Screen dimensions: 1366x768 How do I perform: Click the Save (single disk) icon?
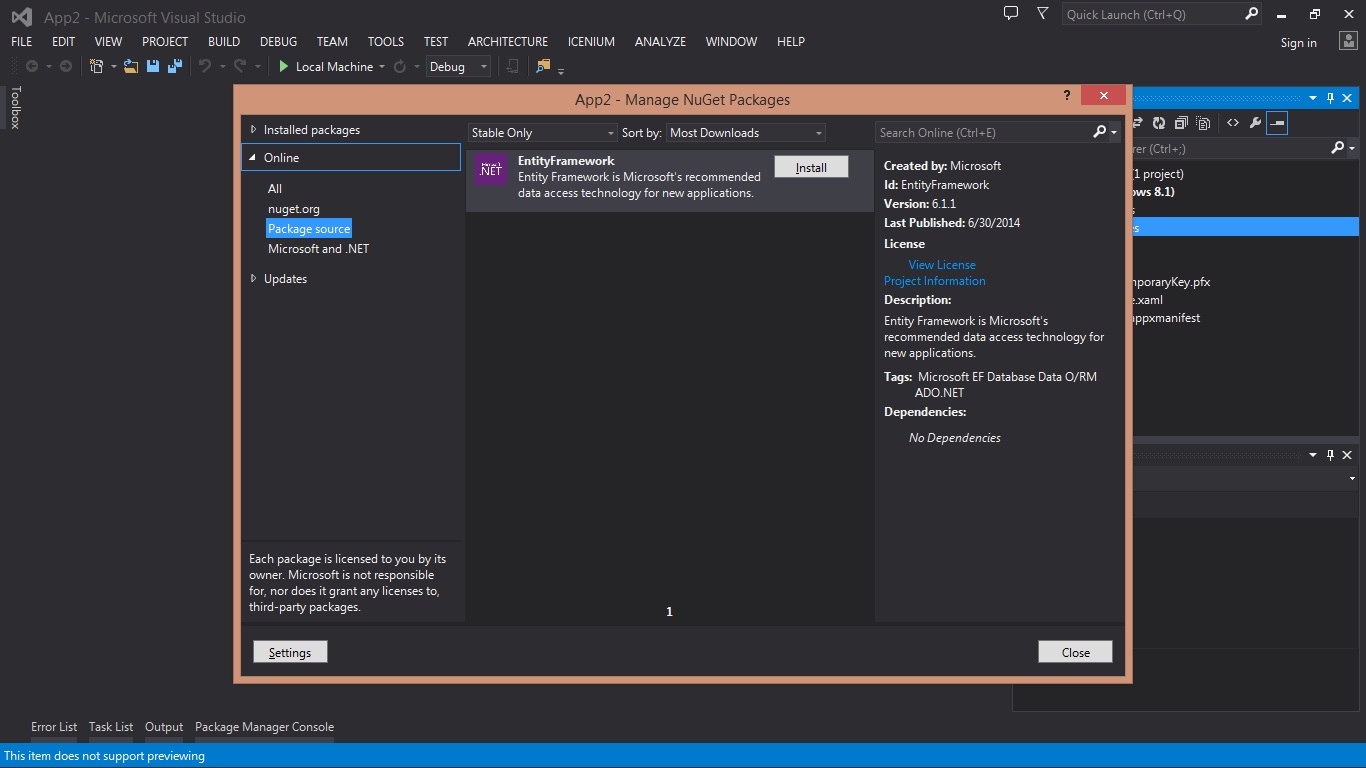tap(153, 67)
